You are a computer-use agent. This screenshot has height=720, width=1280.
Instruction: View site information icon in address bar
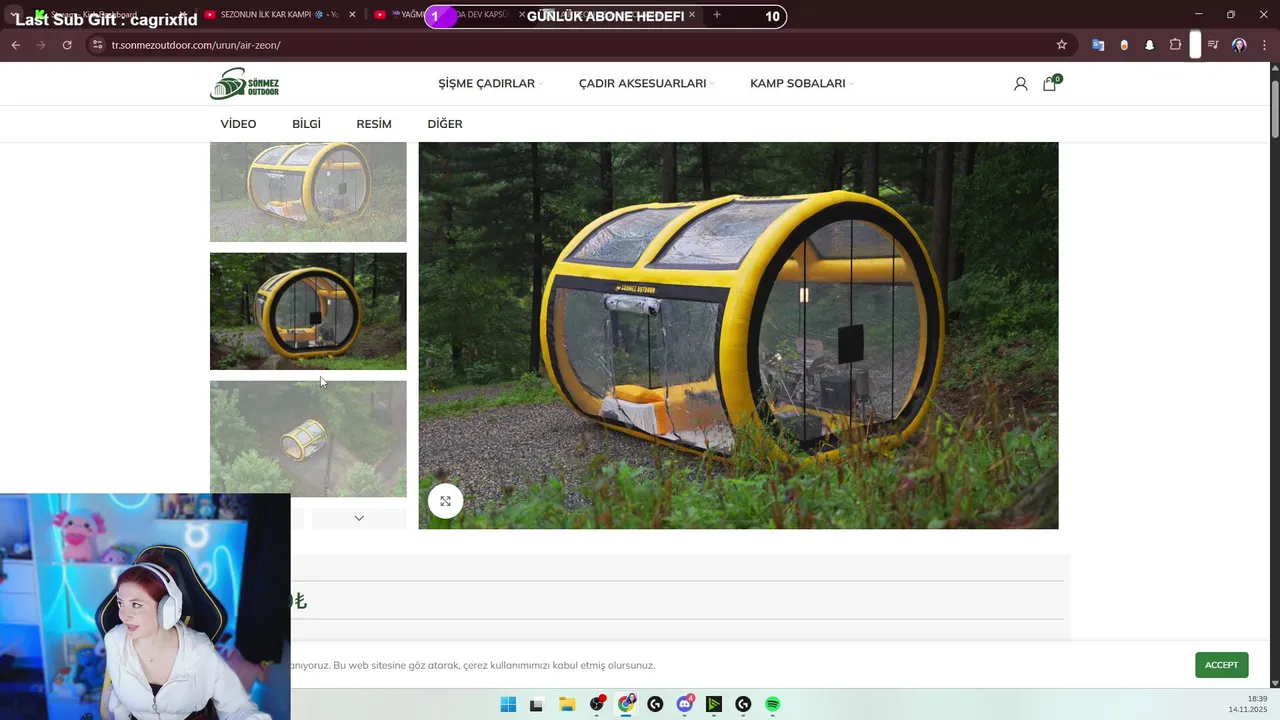pos(97,45)
